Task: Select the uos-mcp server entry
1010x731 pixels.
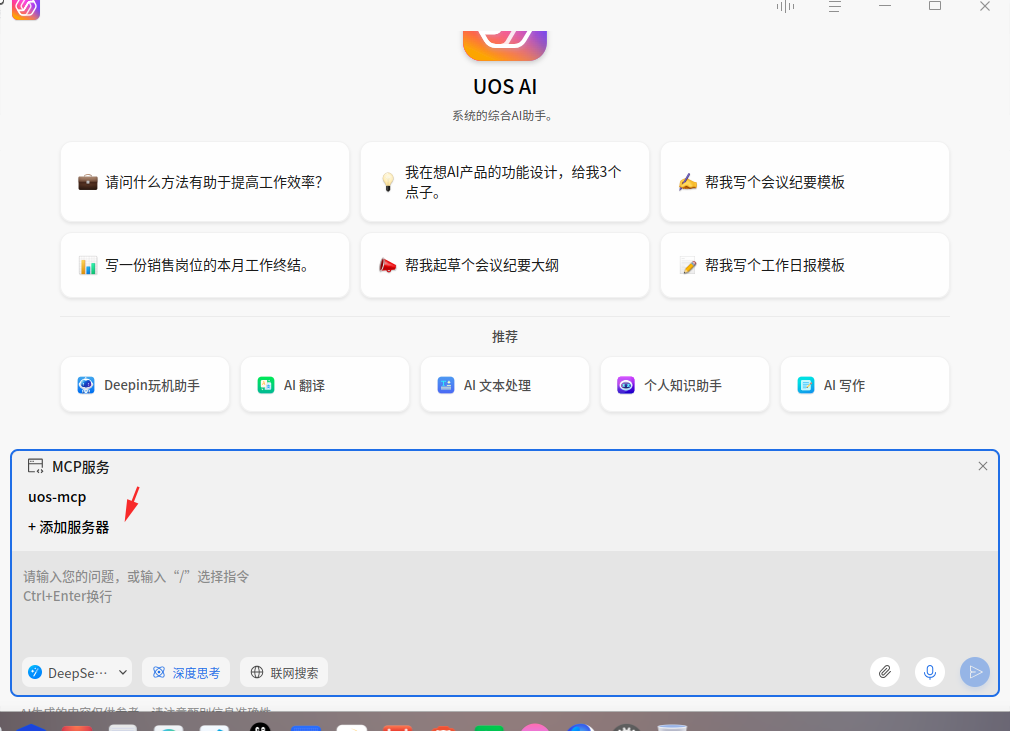Action: (57, 497)
